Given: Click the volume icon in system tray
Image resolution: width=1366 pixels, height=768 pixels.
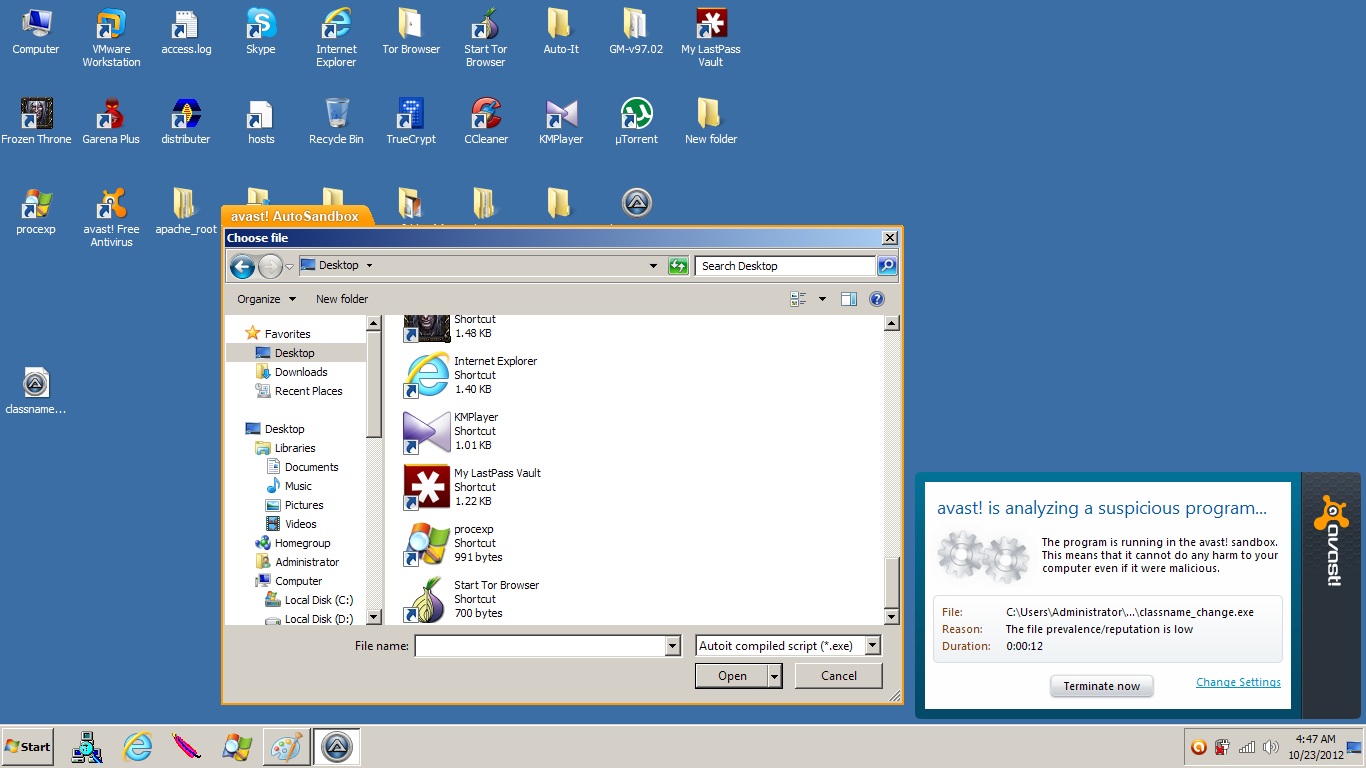Looking at the screenshot, I should point(1270,747).
